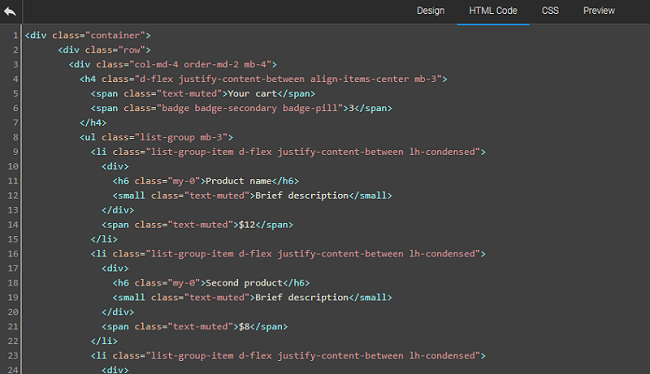Click the 'container' class value
The height and width of the screenshot is (374, 650).
[x=115, y=35]
